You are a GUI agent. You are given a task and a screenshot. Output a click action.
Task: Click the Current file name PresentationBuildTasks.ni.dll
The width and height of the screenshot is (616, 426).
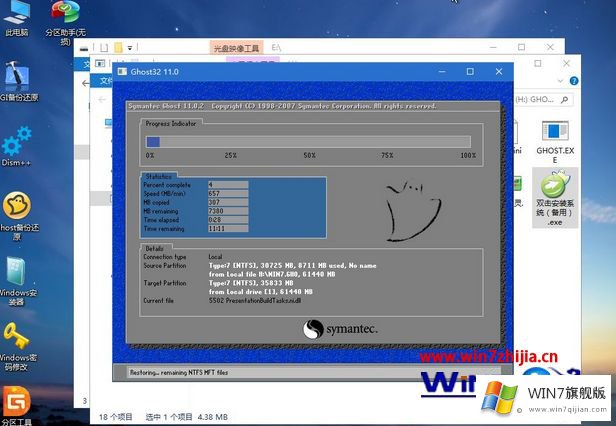click(263, 301)
